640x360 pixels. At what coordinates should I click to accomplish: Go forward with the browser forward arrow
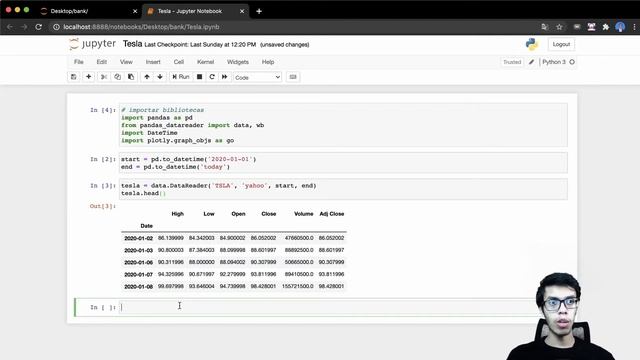point(24,27)
